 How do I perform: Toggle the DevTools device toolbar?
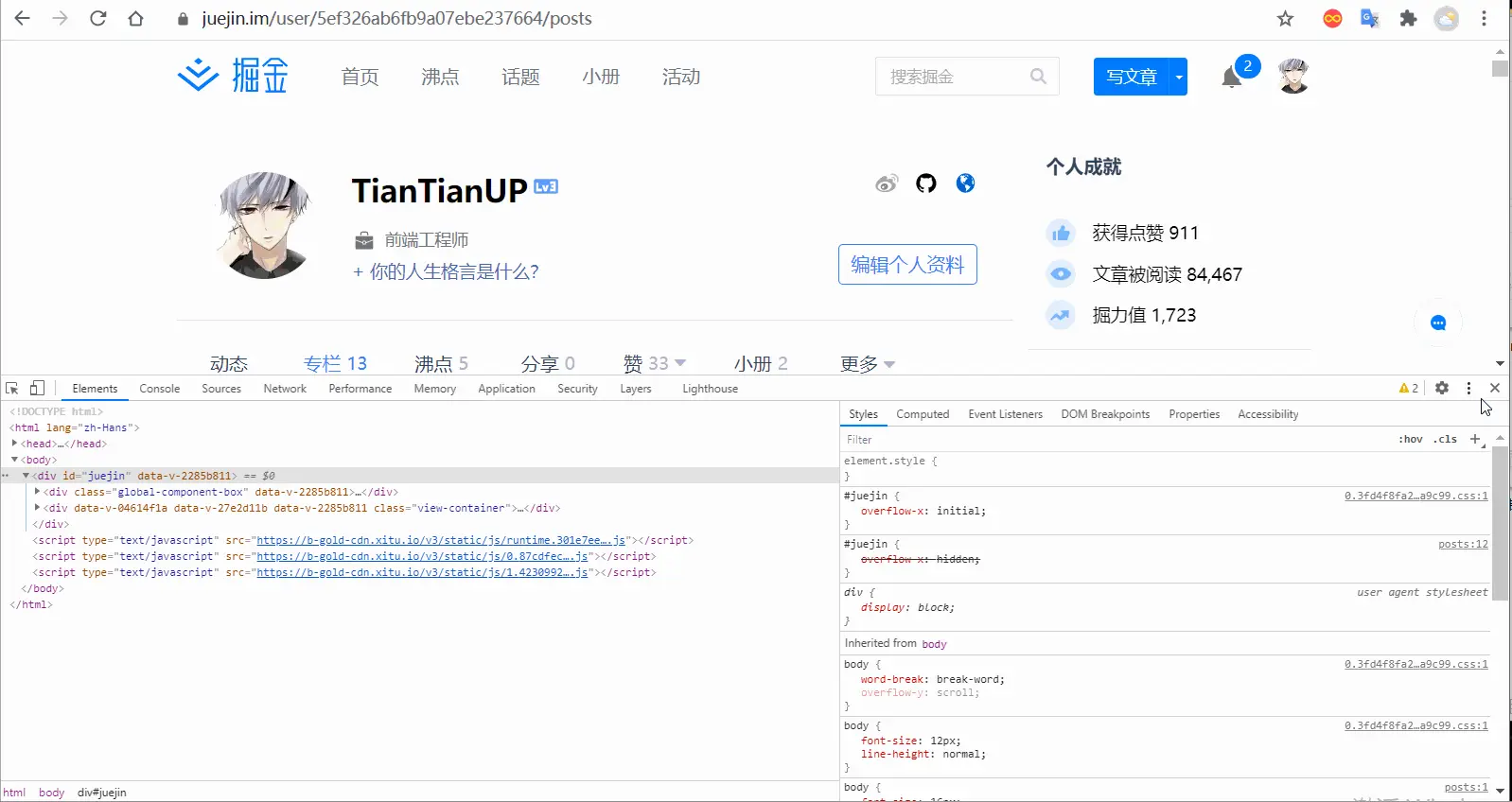(x=37, y=388)
